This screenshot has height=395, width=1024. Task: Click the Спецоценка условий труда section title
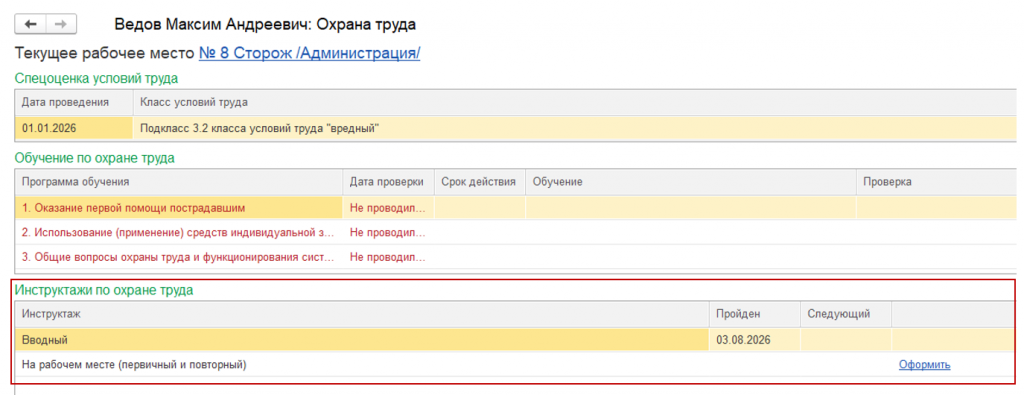[96, 78]
